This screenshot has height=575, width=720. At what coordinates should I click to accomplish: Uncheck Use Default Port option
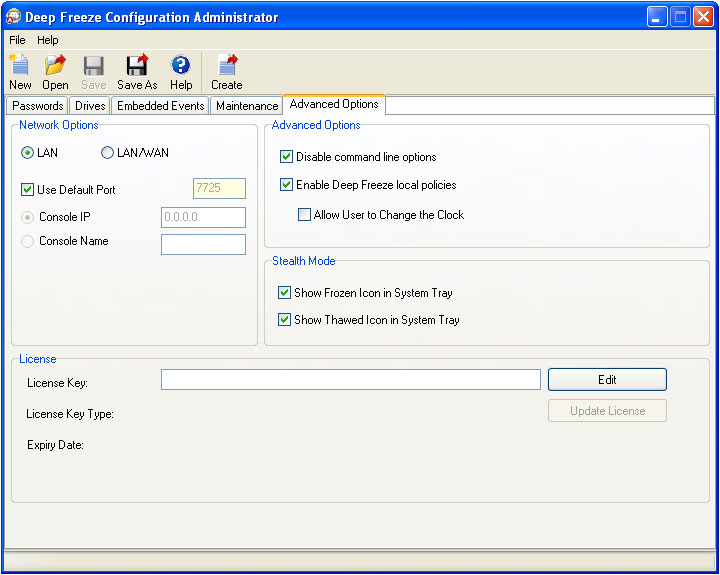click(x=27, y=189)
